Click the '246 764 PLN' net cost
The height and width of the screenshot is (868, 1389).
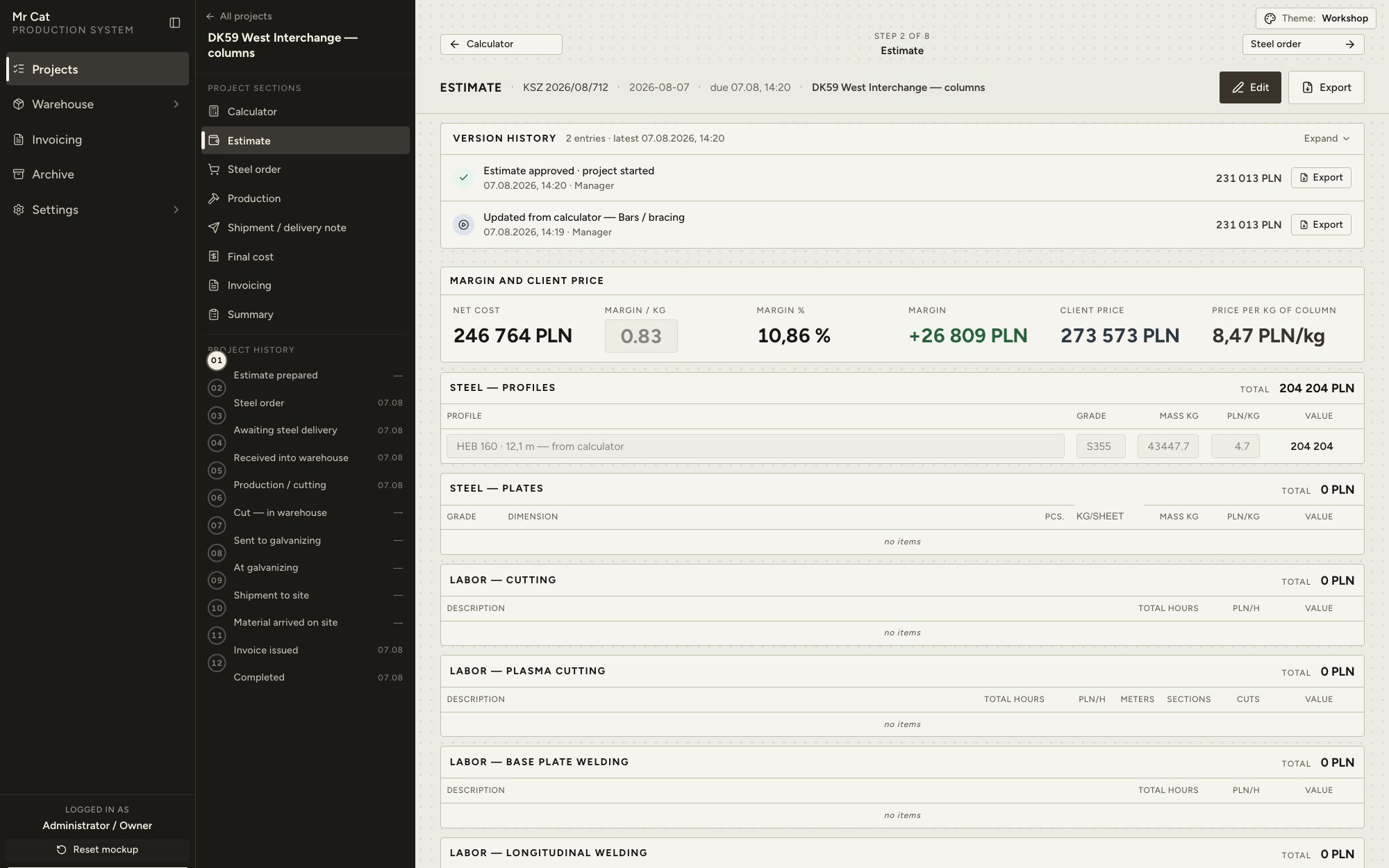513,335
